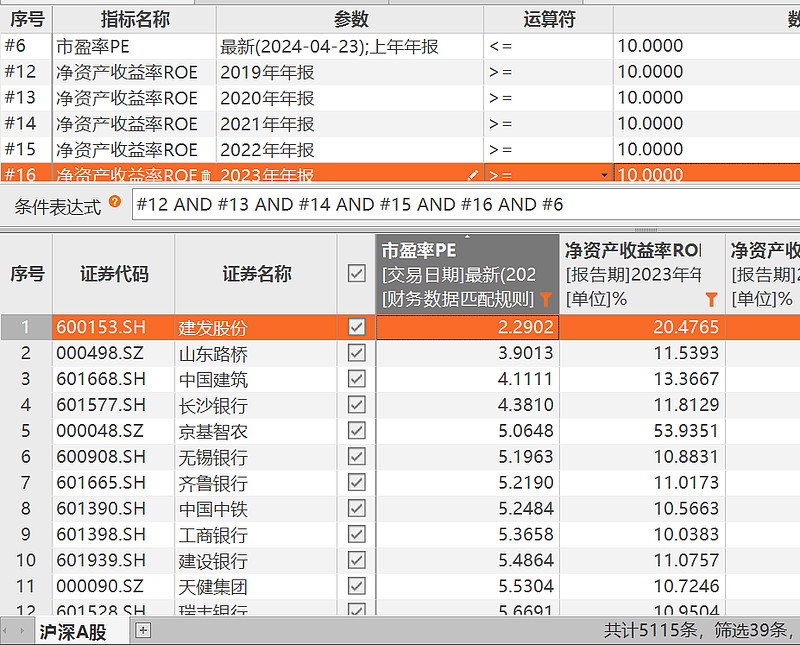Viewport: 800px width, 645px height.
Task: Click the status text 共计5115条, 筛选39条
Action: [x=696, y=631]
